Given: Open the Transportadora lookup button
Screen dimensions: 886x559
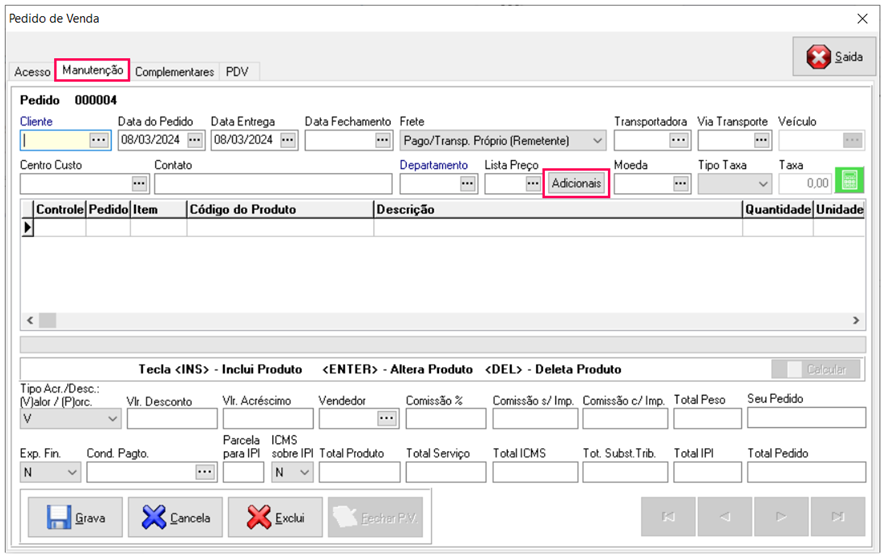Looking at the screenshot, I should [679, 140].
